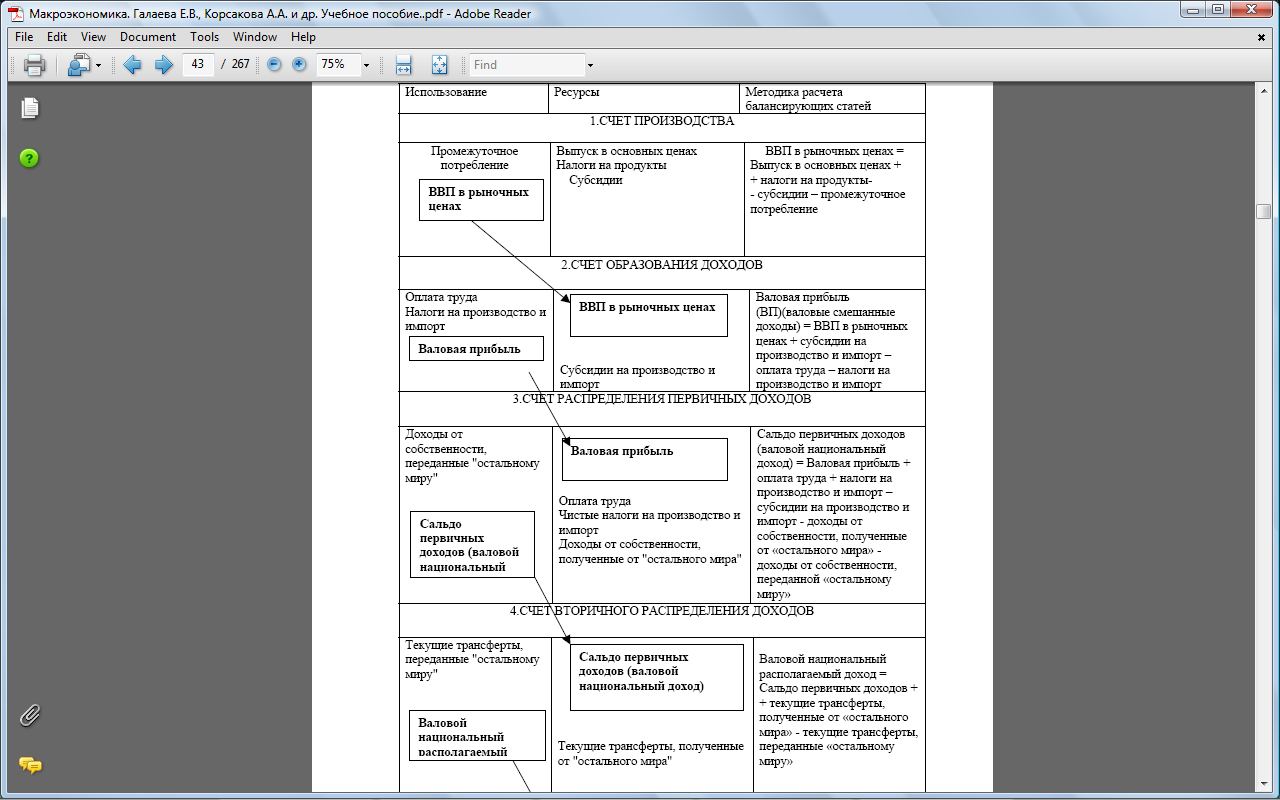Screen dimensions: 1280x800
Task: Click column header 'Использование'
Action: pos(446,92)
